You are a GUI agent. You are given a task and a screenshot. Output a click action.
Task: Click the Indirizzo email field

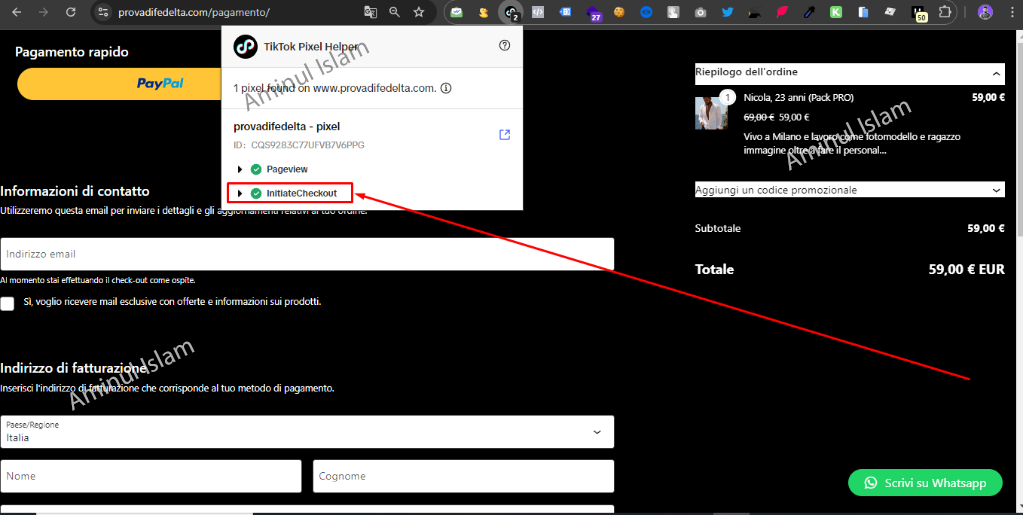pyautogui.click(x=307, y=254)
